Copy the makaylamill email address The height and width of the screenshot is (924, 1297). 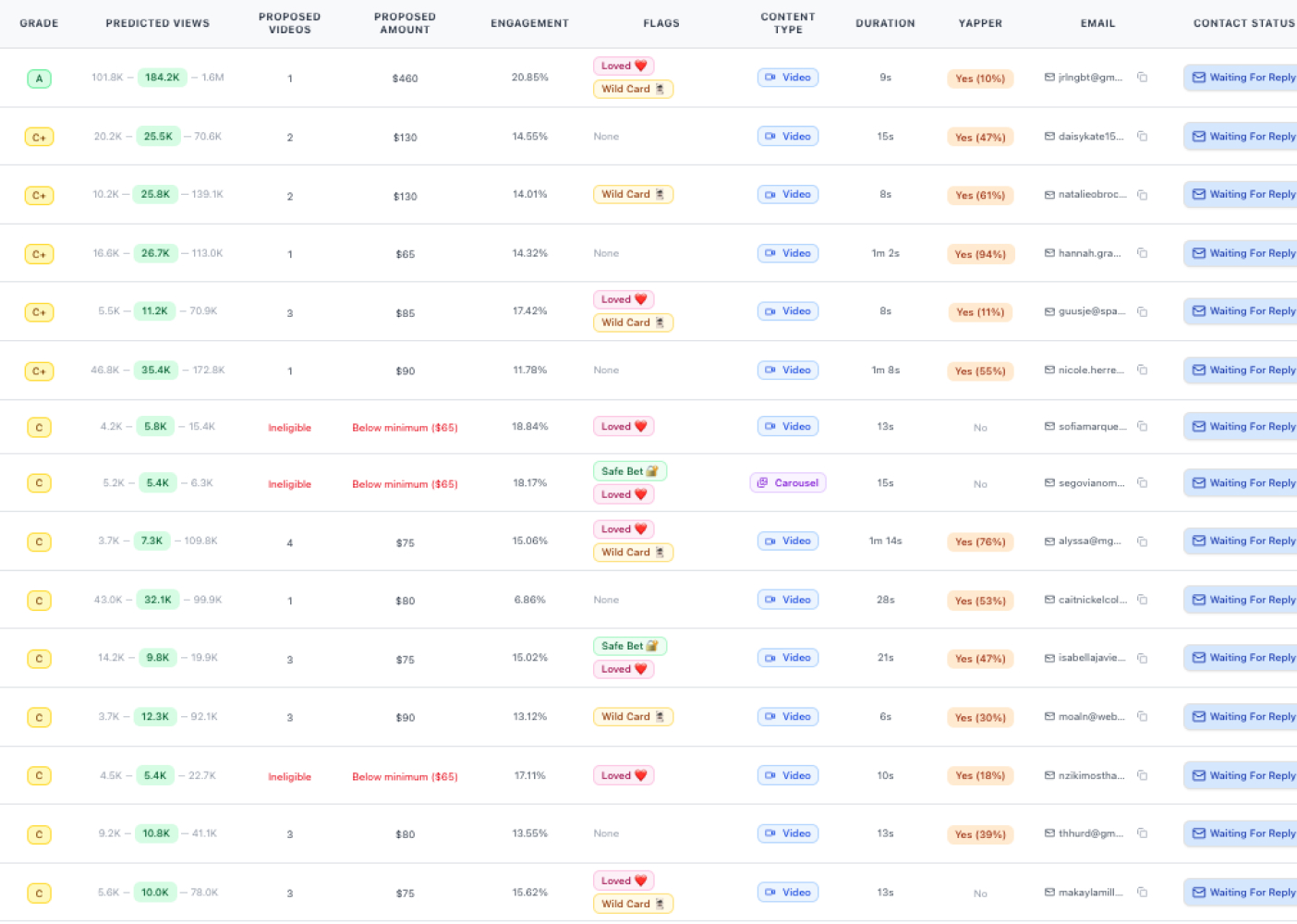[1142, 893]
